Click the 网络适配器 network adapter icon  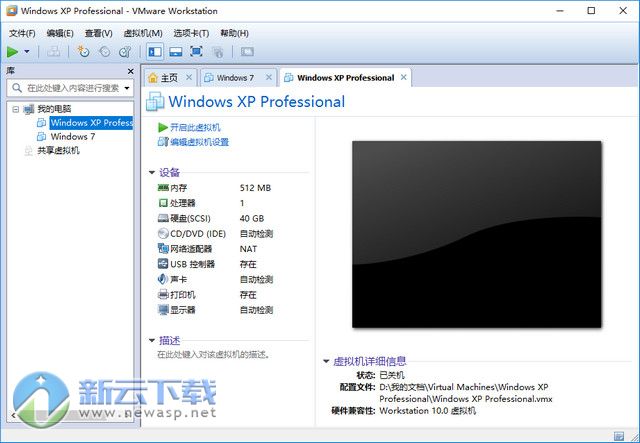[x=163, y=249]
